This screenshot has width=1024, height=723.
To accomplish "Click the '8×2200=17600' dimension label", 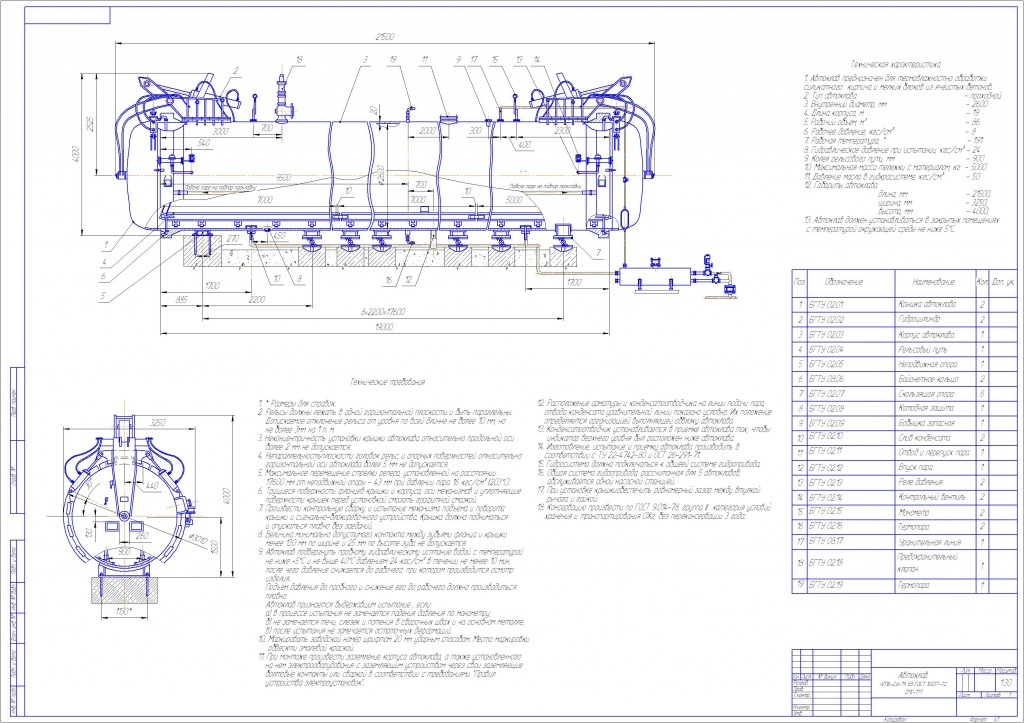I will coord(383,312).
